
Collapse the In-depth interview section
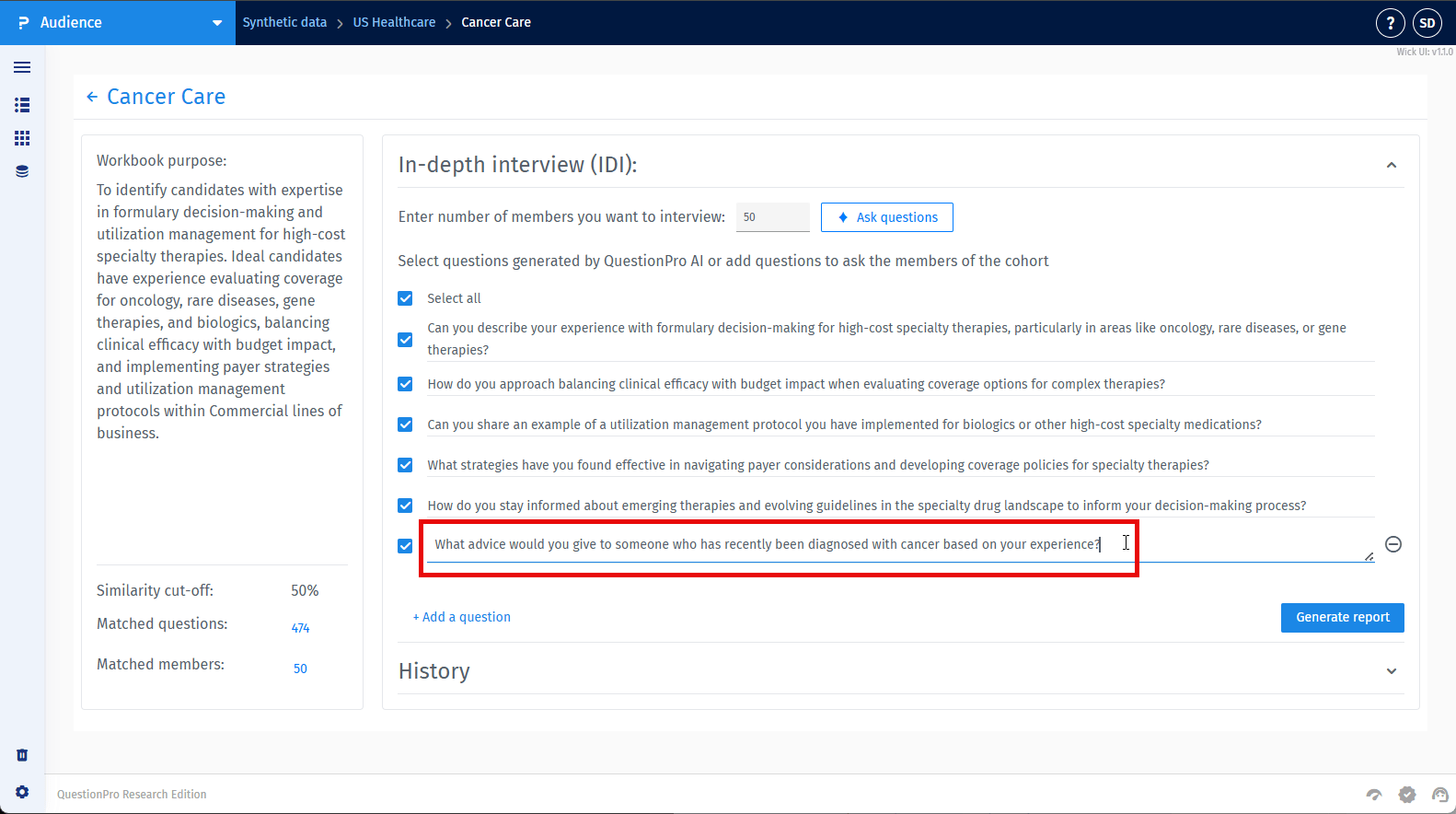click(1392, 166)
